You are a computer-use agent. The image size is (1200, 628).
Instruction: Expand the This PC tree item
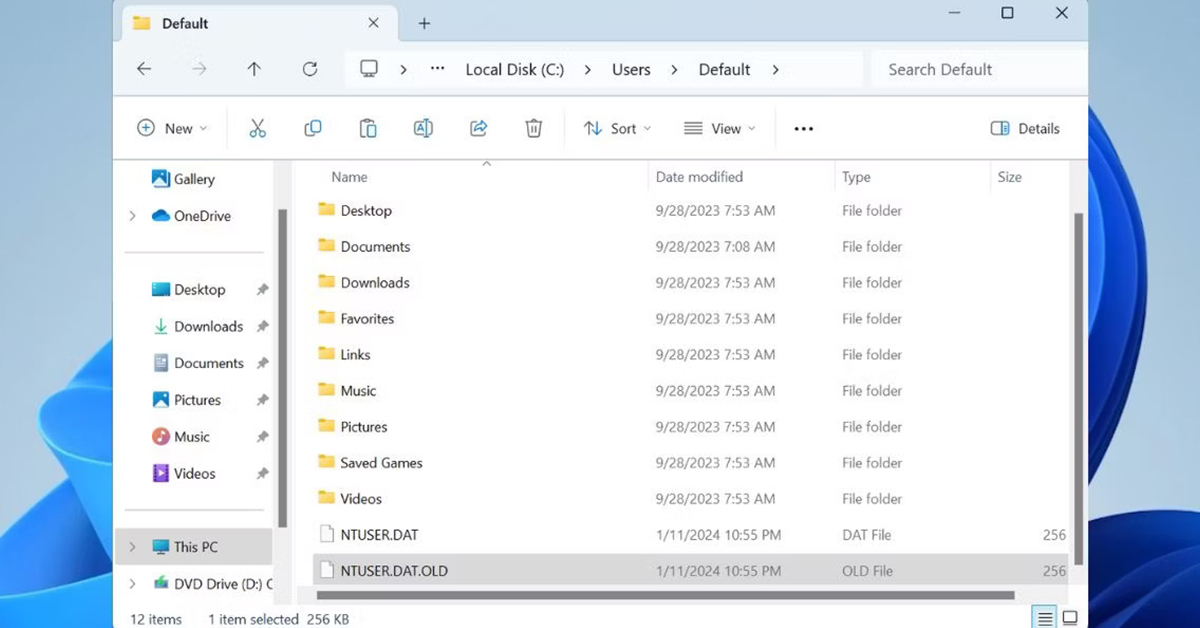tap(130, 547)
